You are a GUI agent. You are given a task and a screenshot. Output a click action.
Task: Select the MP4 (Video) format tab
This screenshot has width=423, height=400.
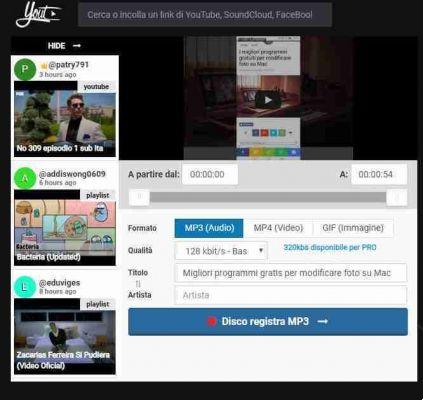[x=278, y=228]
